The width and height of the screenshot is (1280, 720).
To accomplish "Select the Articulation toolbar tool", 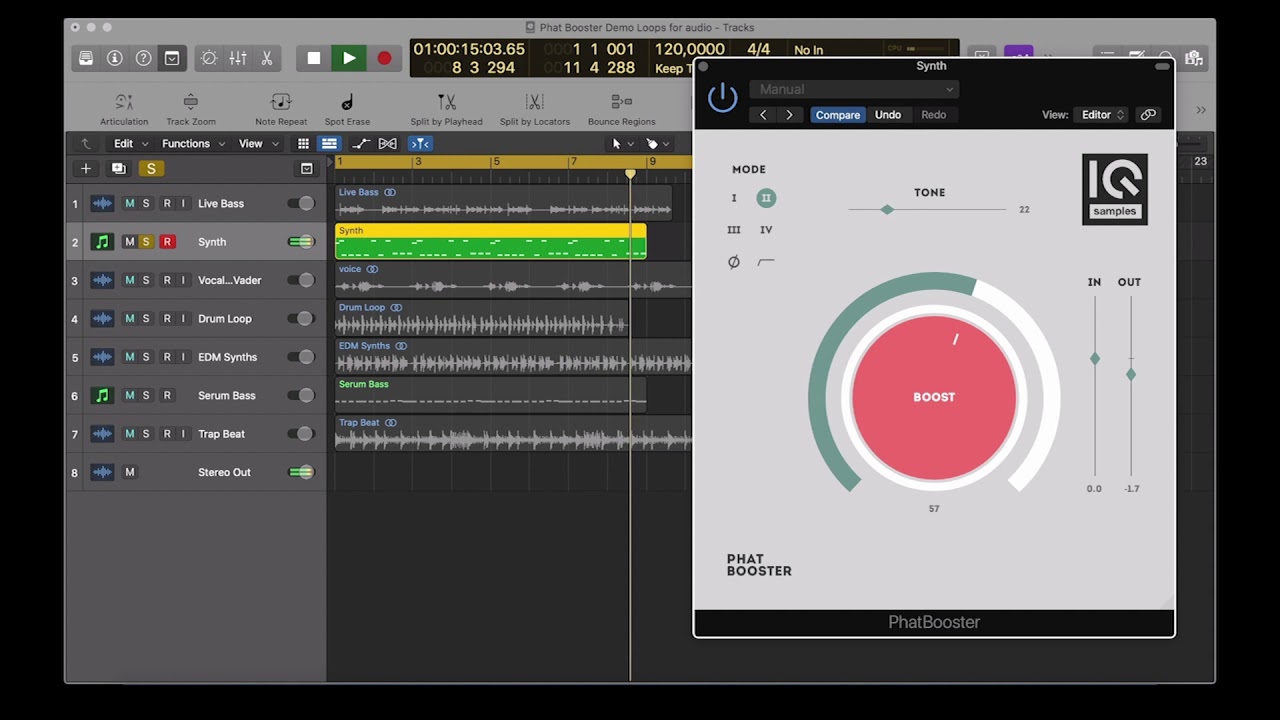I will pos(124,109).
